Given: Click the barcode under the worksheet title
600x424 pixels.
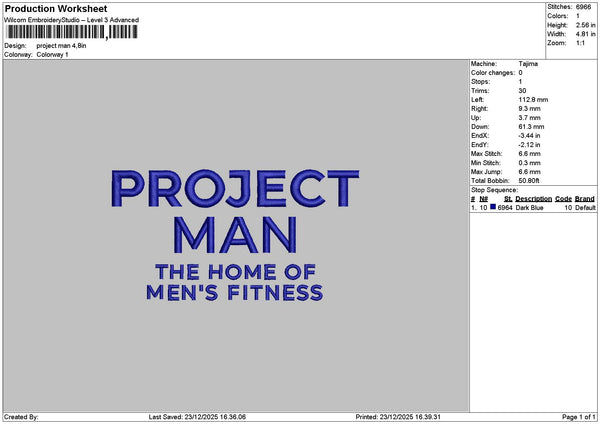Looking at the screenshot, I should pos(72,32).
